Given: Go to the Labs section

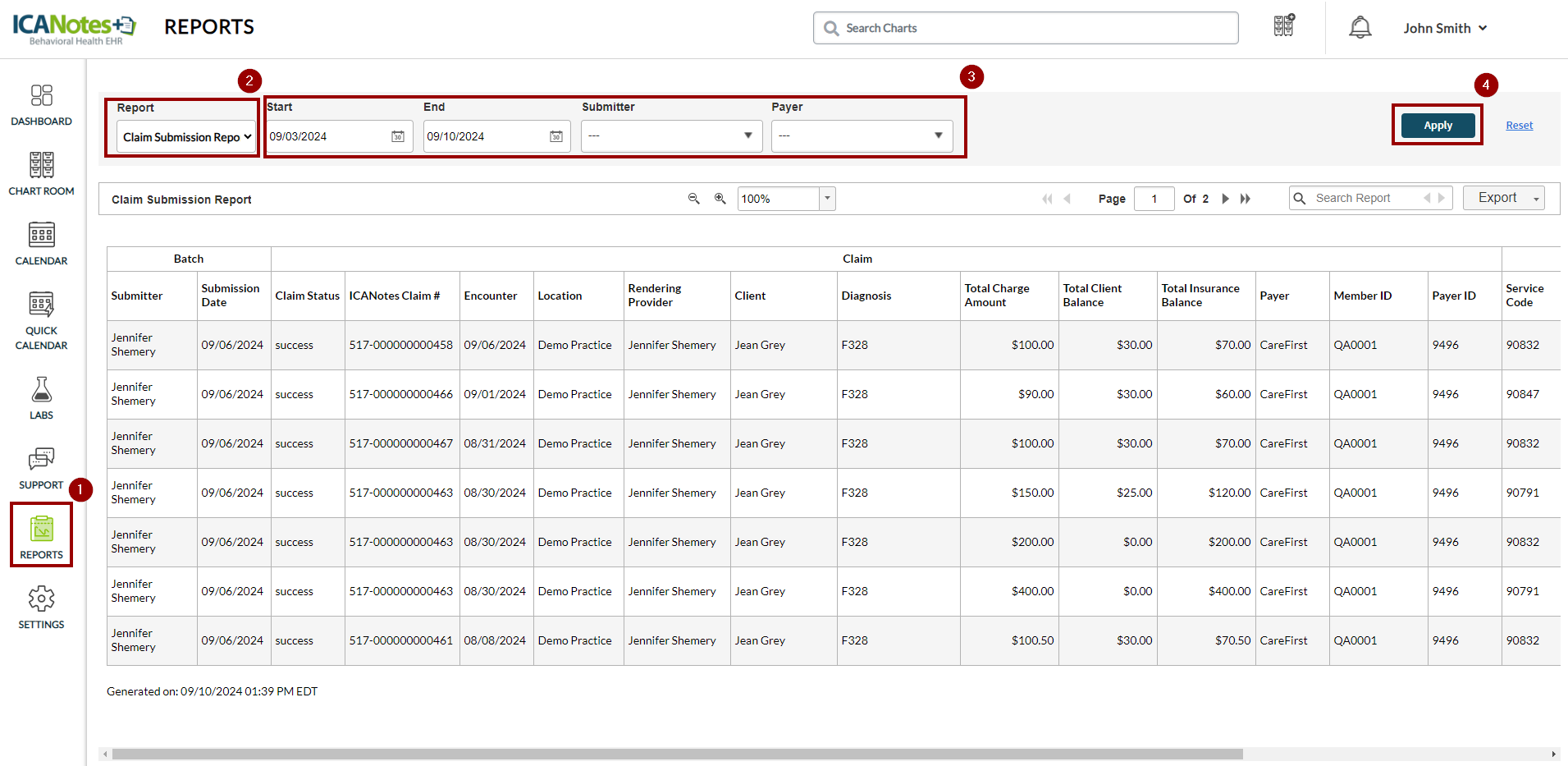Looking at the screenshot, I should (x=41, y=398).
